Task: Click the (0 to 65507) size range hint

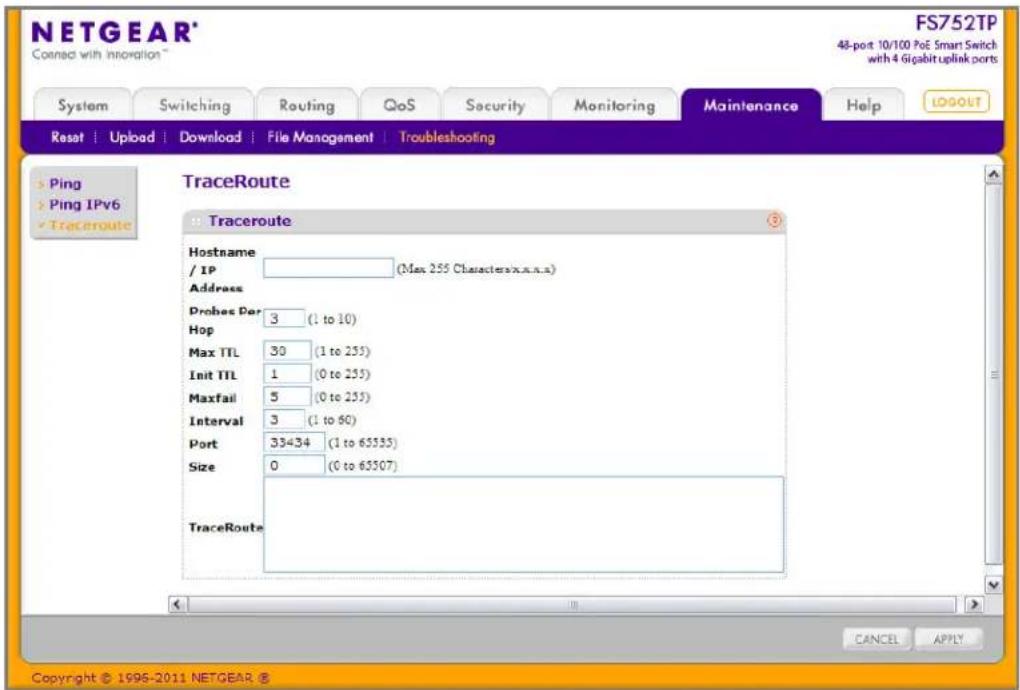Action: 362,466
